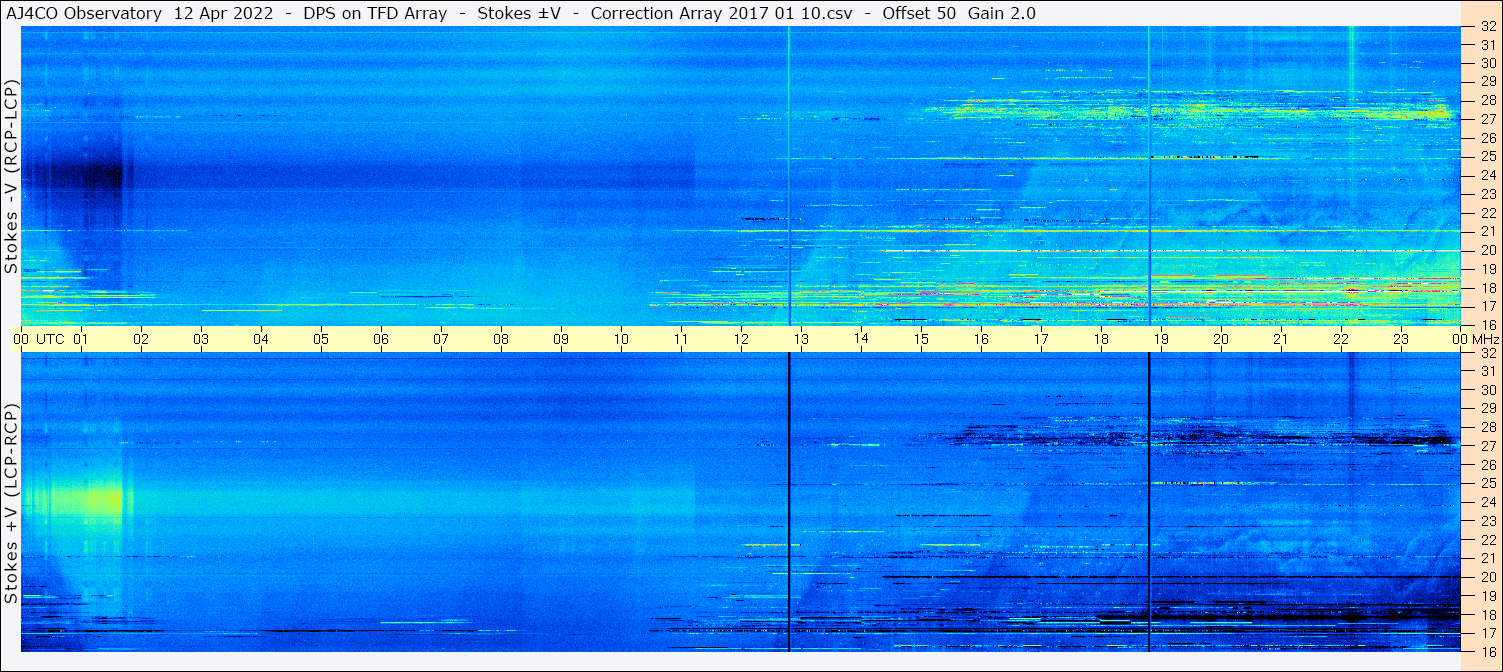Click the 27 MHz tick of Stokes +V panel
Screen dimensions: 1503x672
coord(1487,446)
